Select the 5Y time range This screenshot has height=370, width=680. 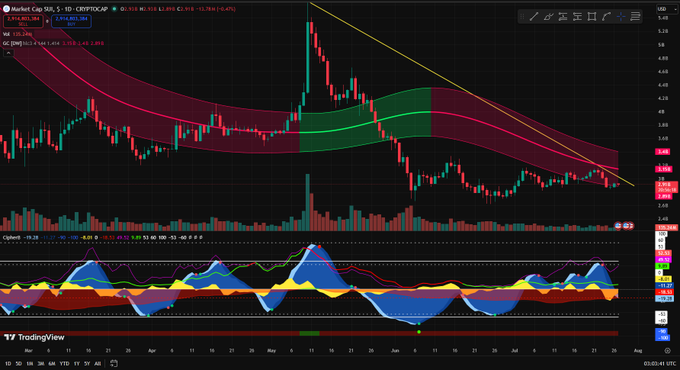pos(87,363)
